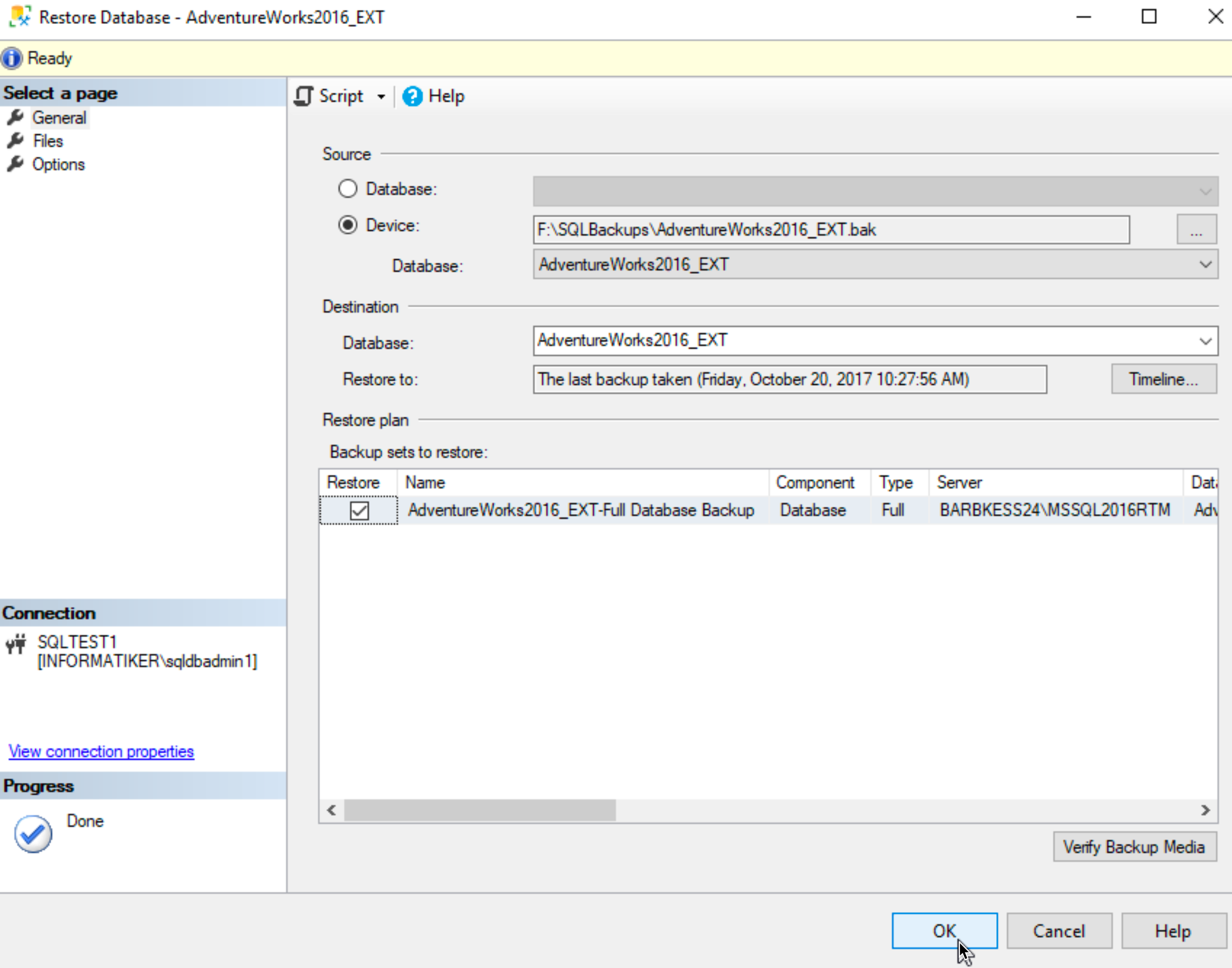Click the device path input field
This screenshot has height=968, width=1232.
click(831, 230)
